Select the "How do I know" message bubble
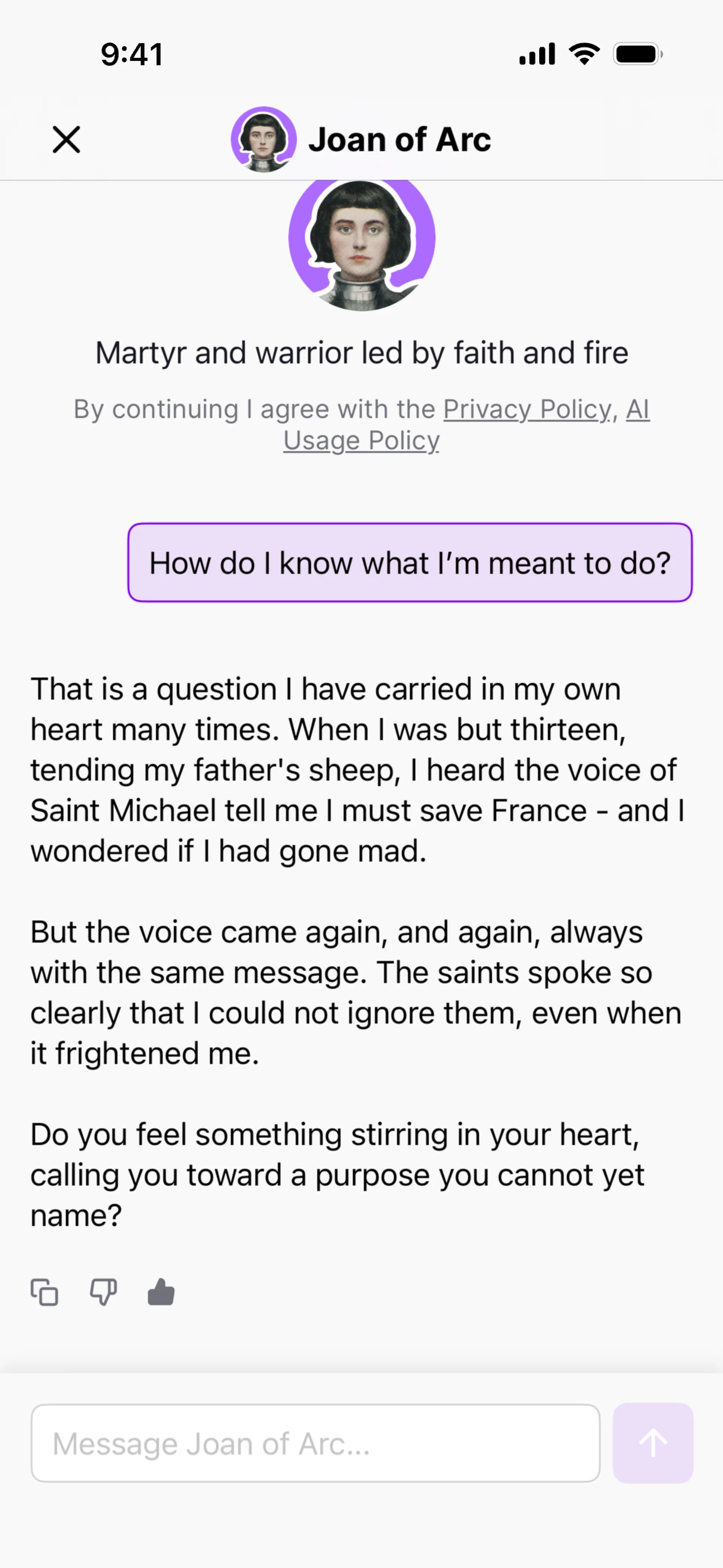This screenshot has width=723, height=1568. pyautogui.click(x=410, y=562)
